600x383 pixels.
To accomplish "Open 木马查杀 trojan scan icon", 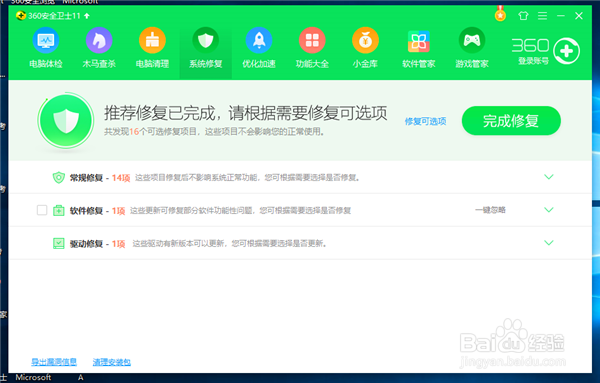I will (99, 40).
